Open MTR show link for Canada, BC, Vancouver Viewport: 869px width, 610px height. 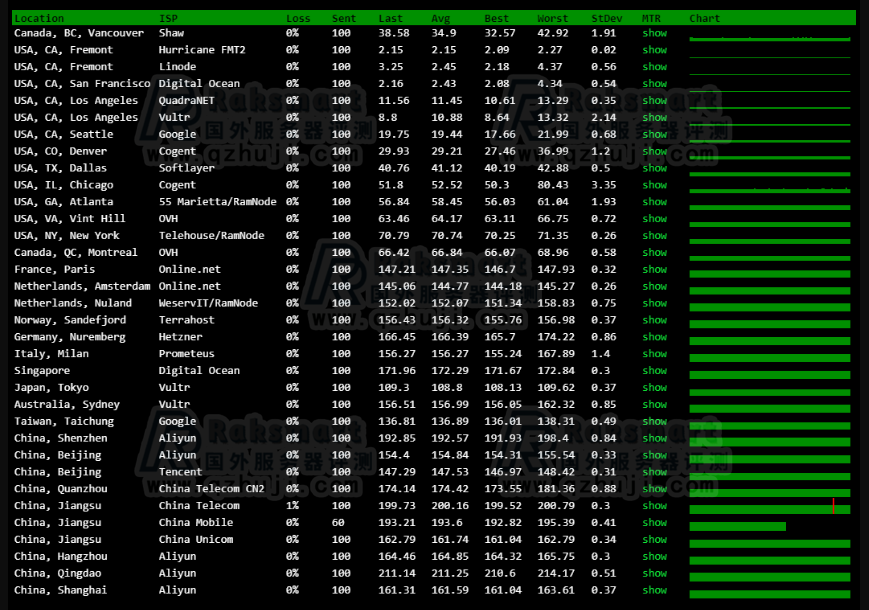655,33
